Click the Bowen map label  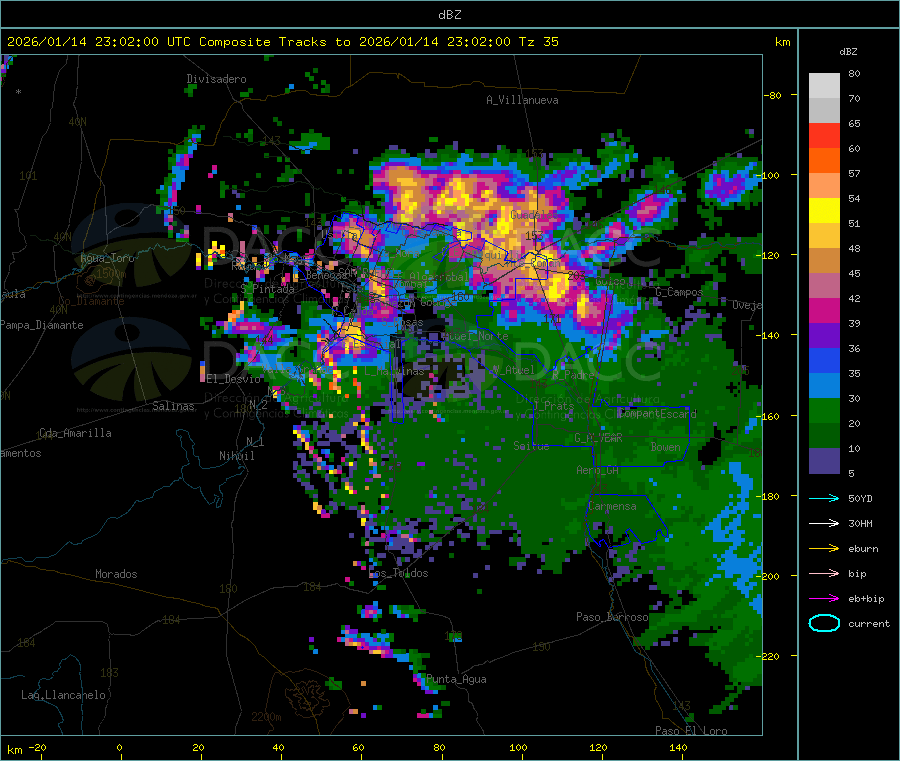[665, 446]
